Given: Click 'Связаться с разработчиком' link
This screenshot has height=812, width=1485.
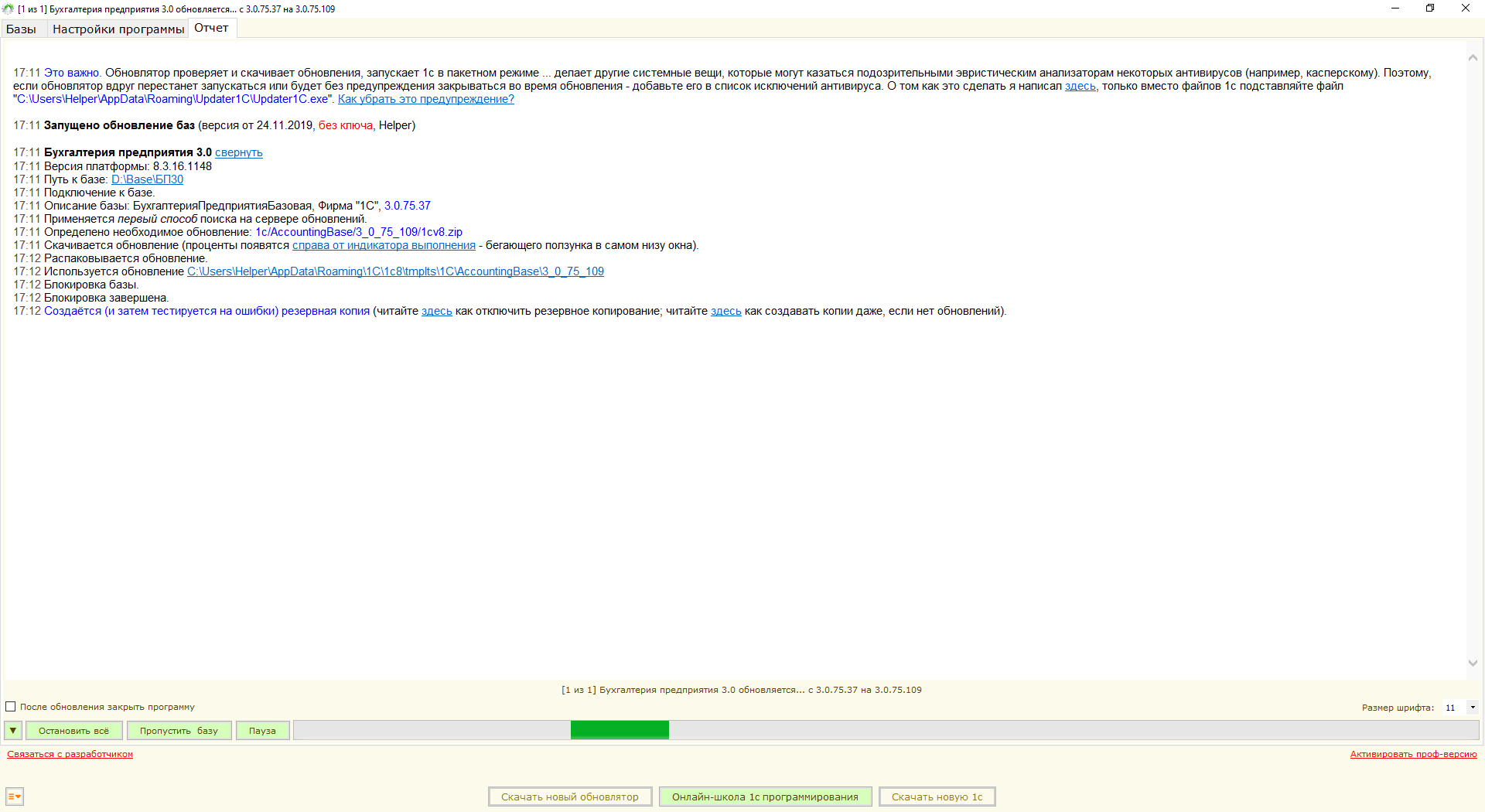Looking at the screenshot, I should [x=70, y=755].
